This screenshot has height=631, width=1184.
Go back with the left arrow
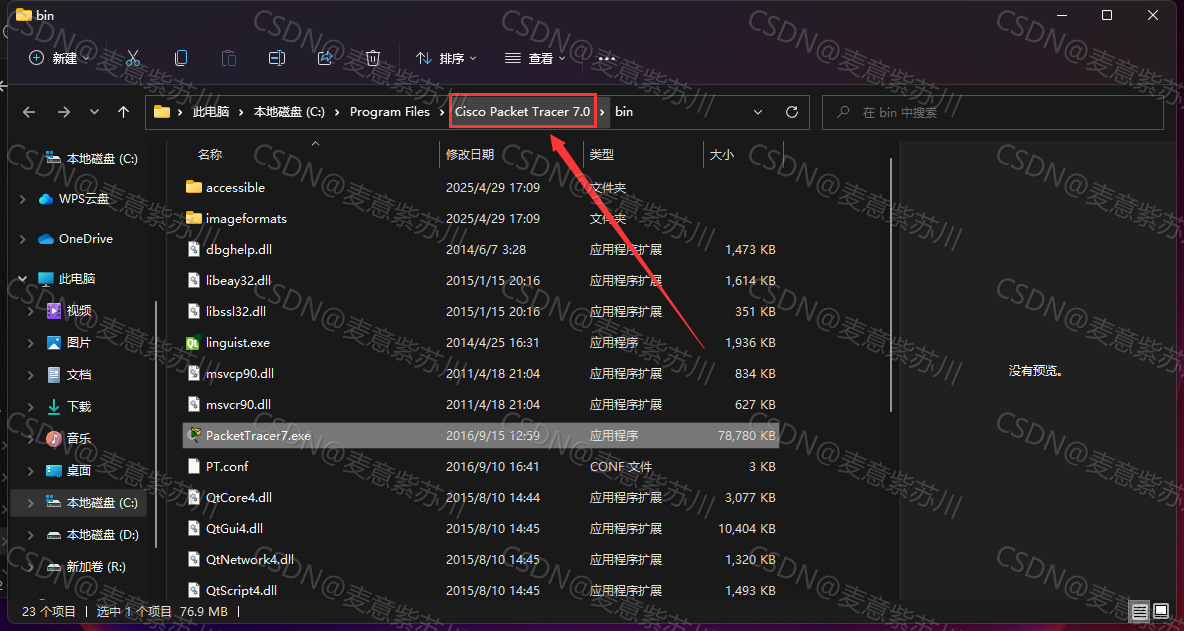click(x=29, y=112)
